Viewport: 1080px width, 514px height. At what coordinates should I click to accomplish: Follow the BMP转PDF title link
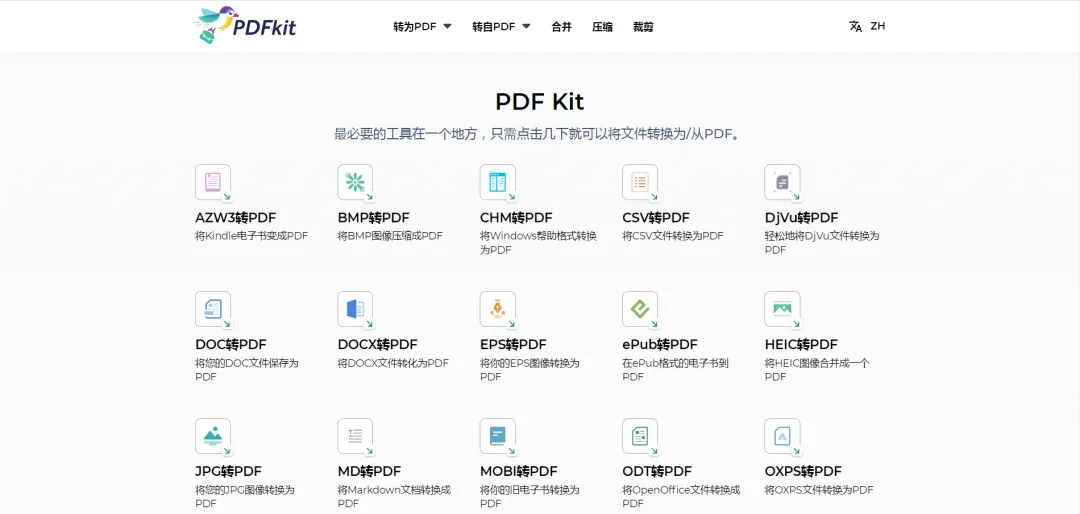click(x=375, y=218)
